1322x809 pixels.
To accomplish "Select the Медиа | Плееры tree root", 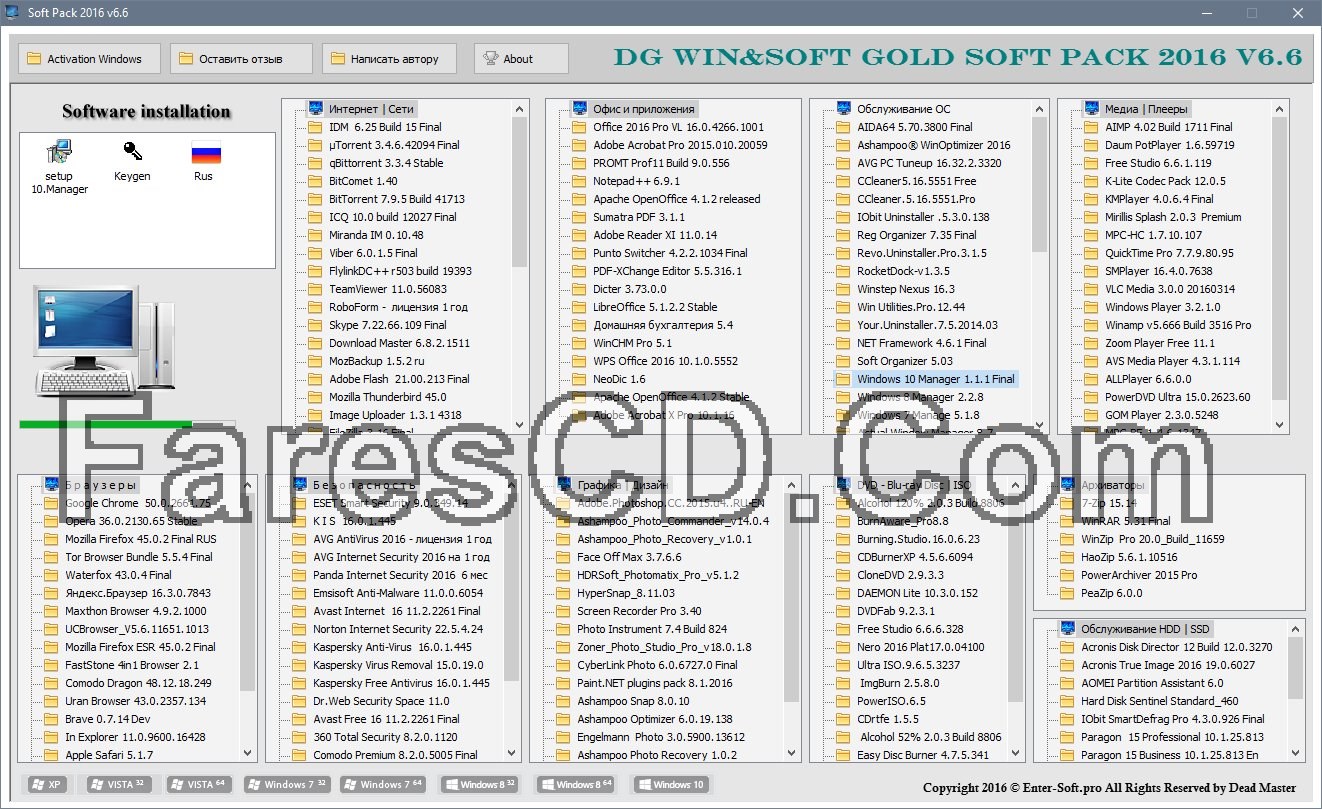I will click(x=1147, y=109).
